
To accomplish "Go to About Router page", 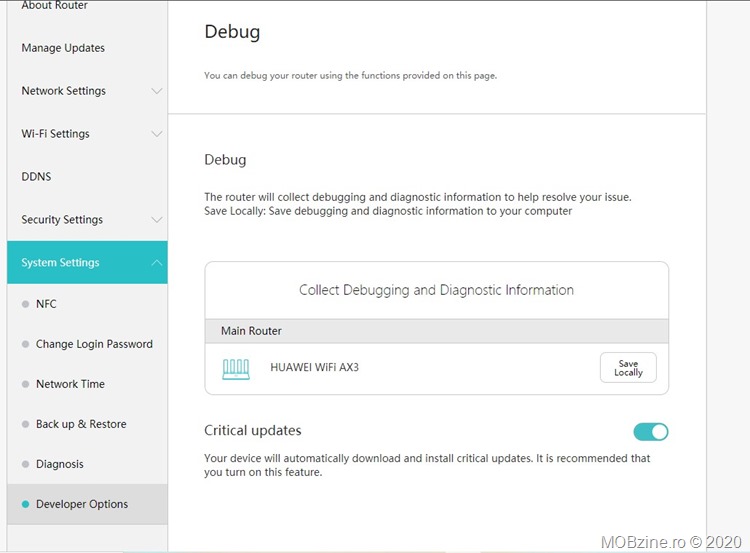I will click(54, 6).
